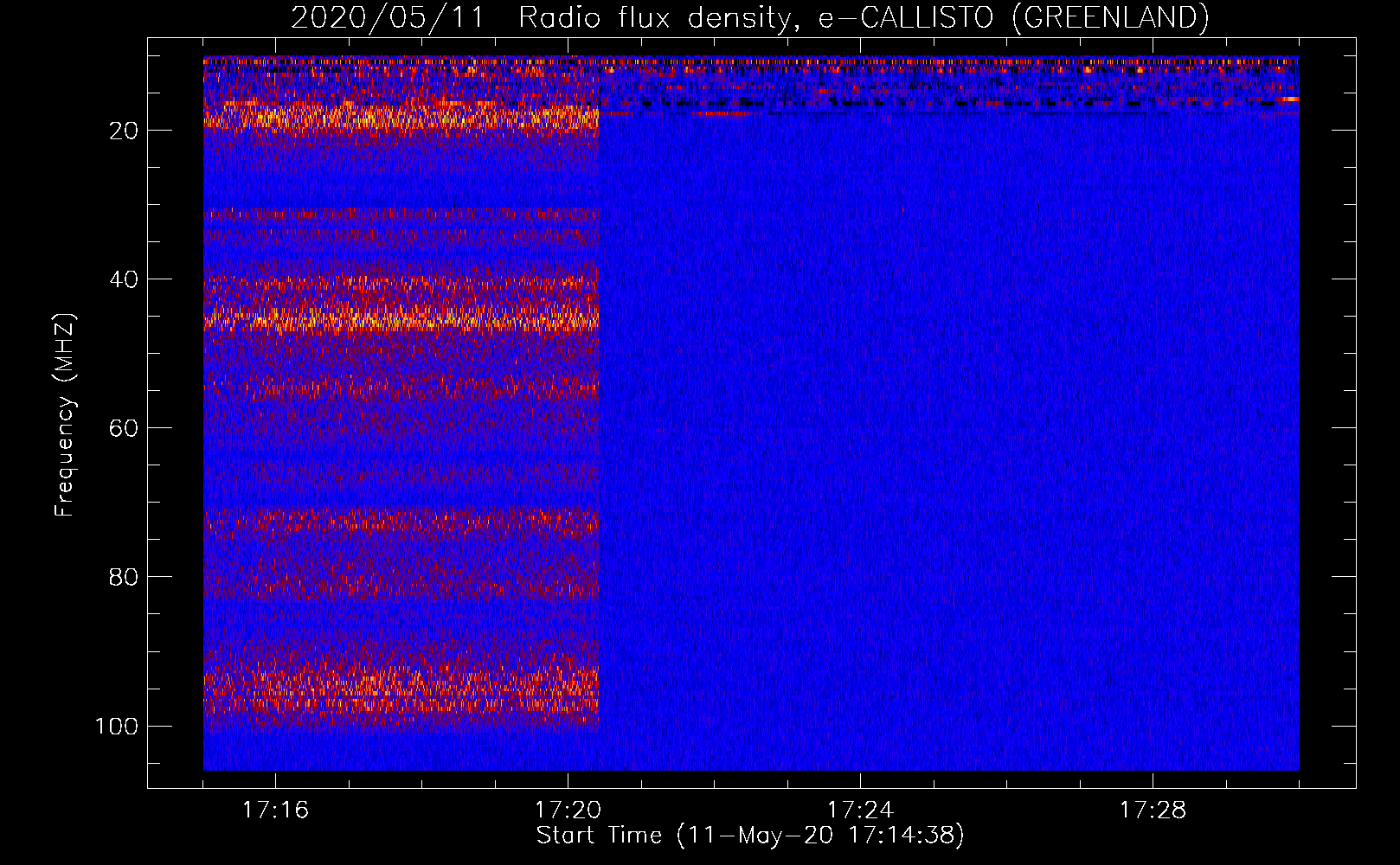
Task: Click the 17:20 time tick label
Action: click(x=568, y=811)
